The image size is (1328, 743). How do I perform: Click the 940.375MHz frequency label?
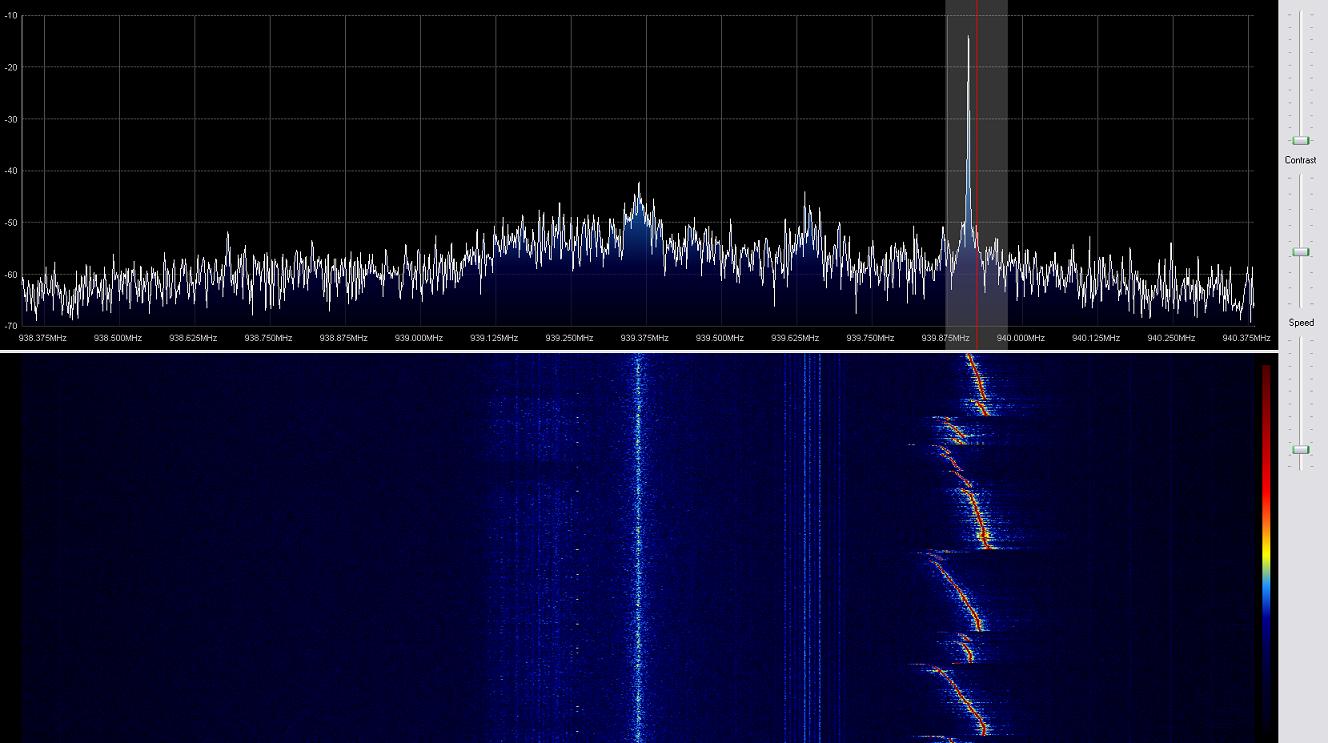(1247, 338)
